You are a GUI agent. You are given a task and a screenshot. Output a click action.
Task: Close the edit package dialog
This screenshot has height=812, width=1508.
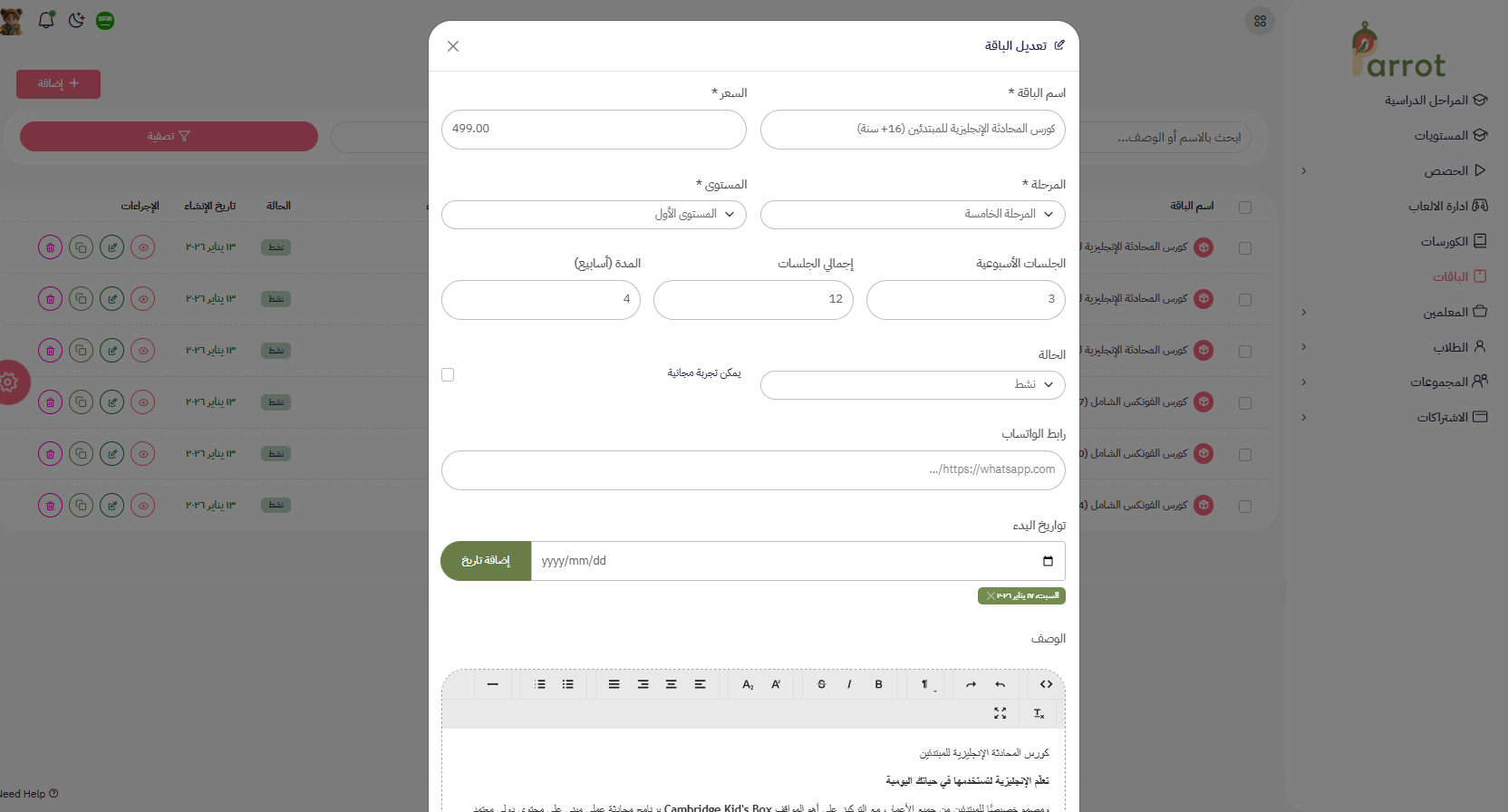point(453,46)
